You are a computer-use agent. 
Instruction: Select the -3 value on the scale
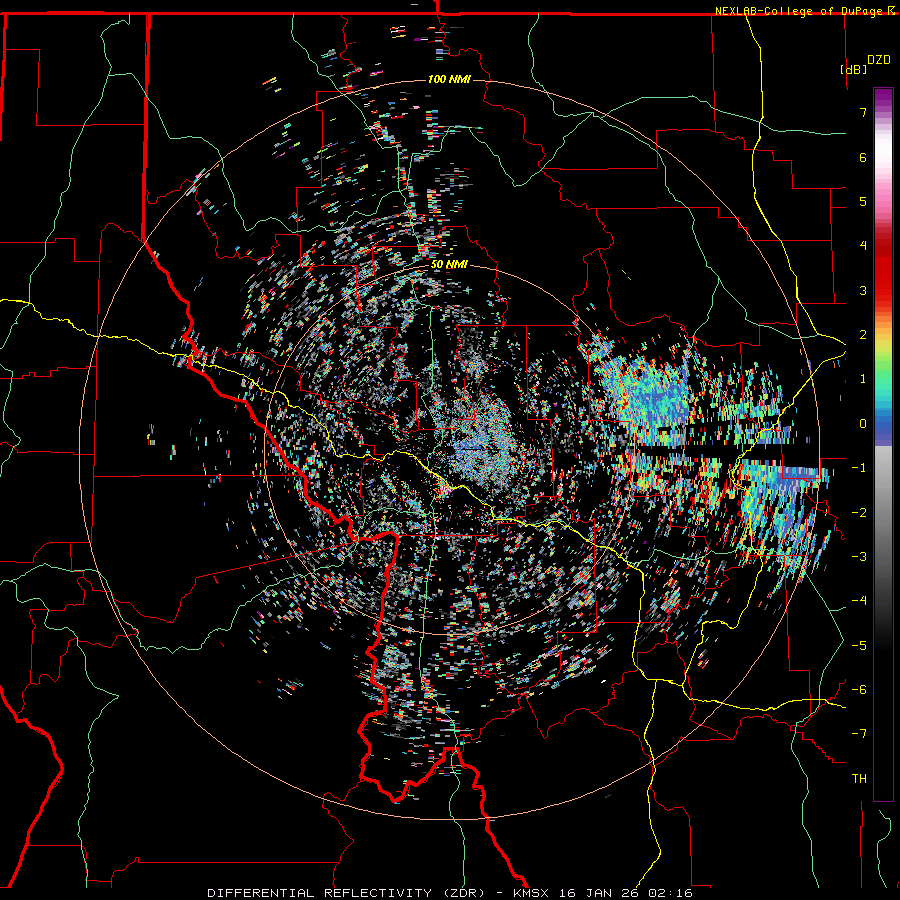point(859,557)
